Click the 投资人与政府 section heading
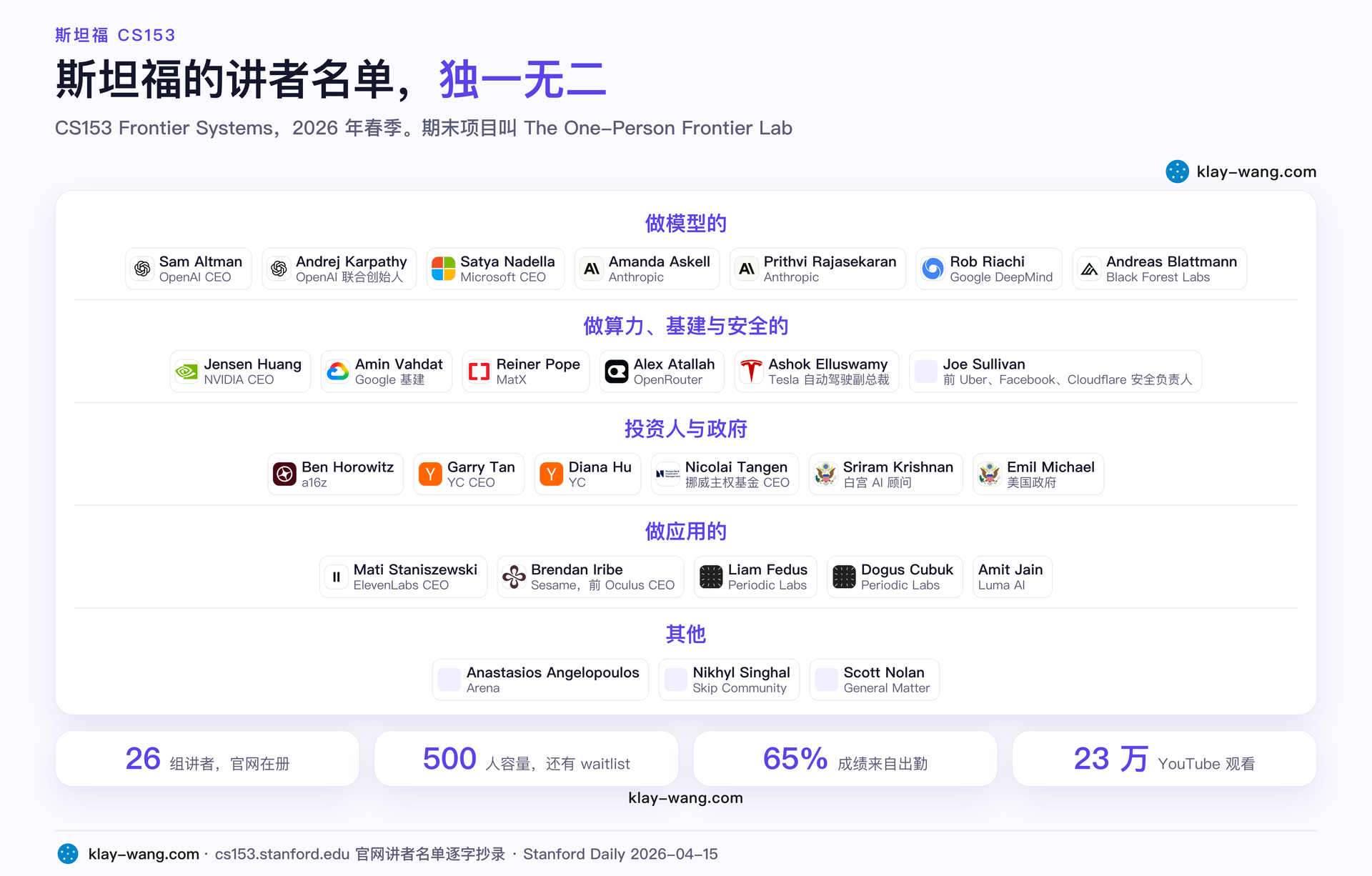1372x876 pixels. pos(686,429)
